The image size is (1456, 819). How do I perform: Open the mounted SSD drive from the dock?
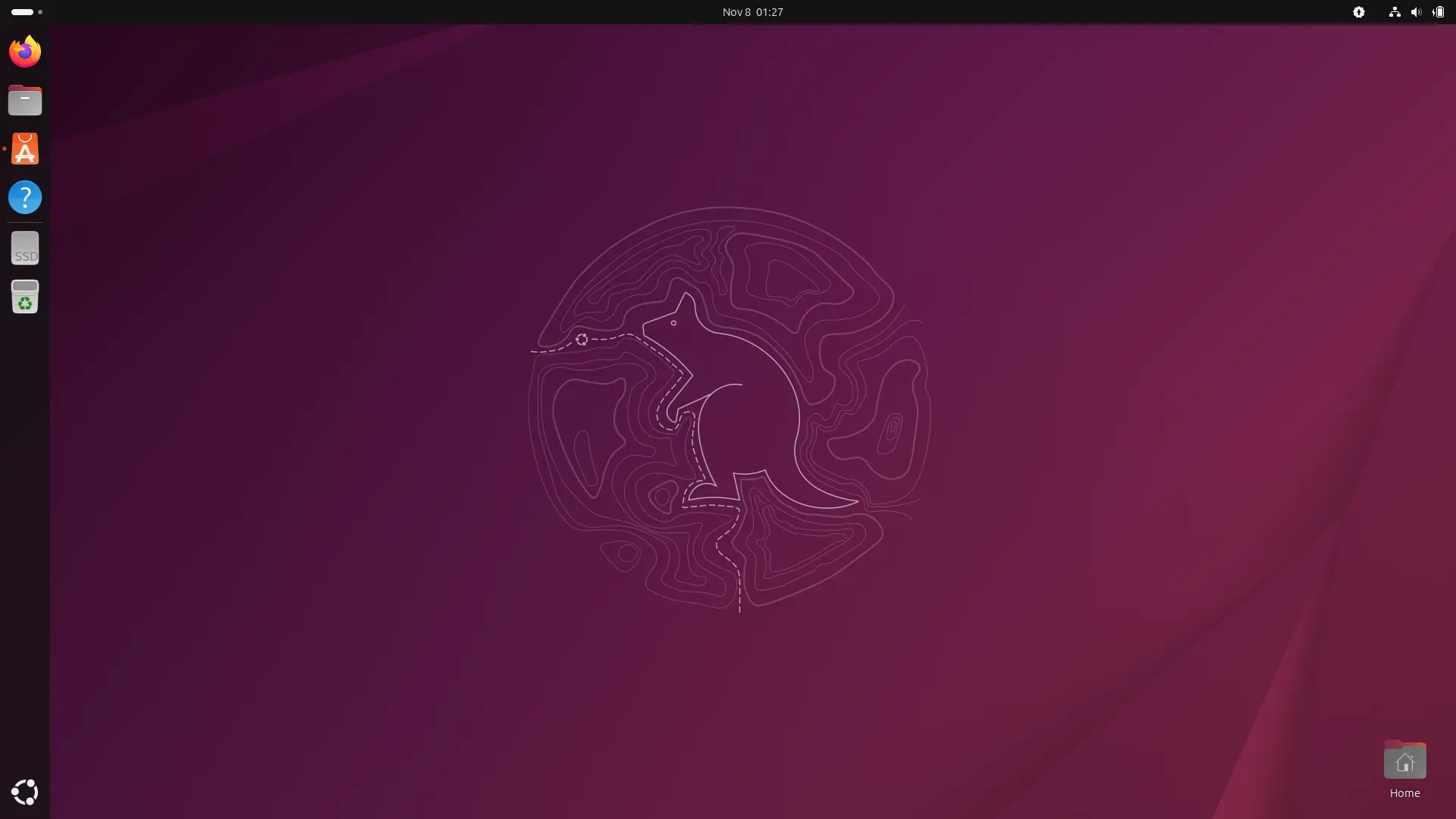point(24,248)
